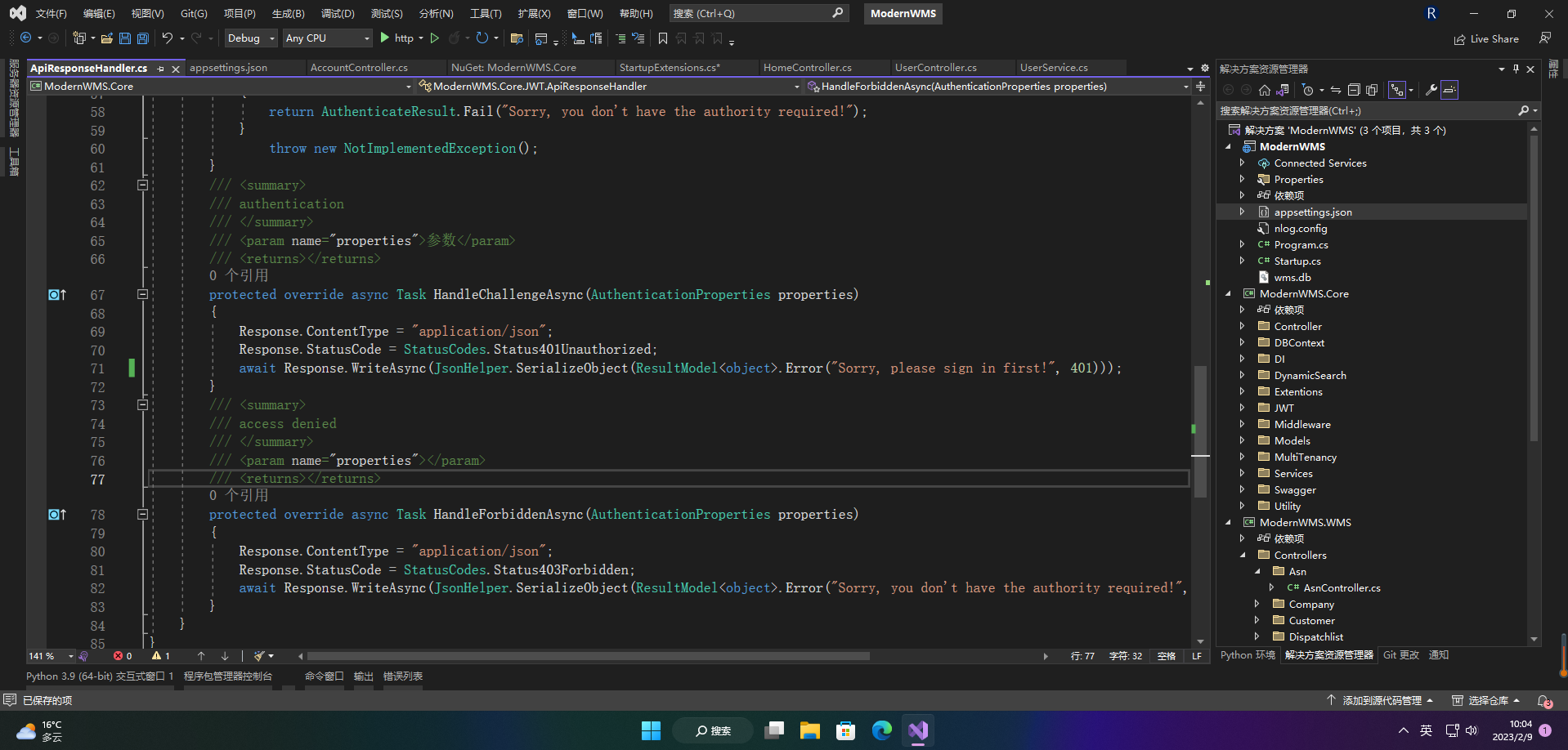Click the Solution Explorer search magnifier icon

[x=1524, y=110]
